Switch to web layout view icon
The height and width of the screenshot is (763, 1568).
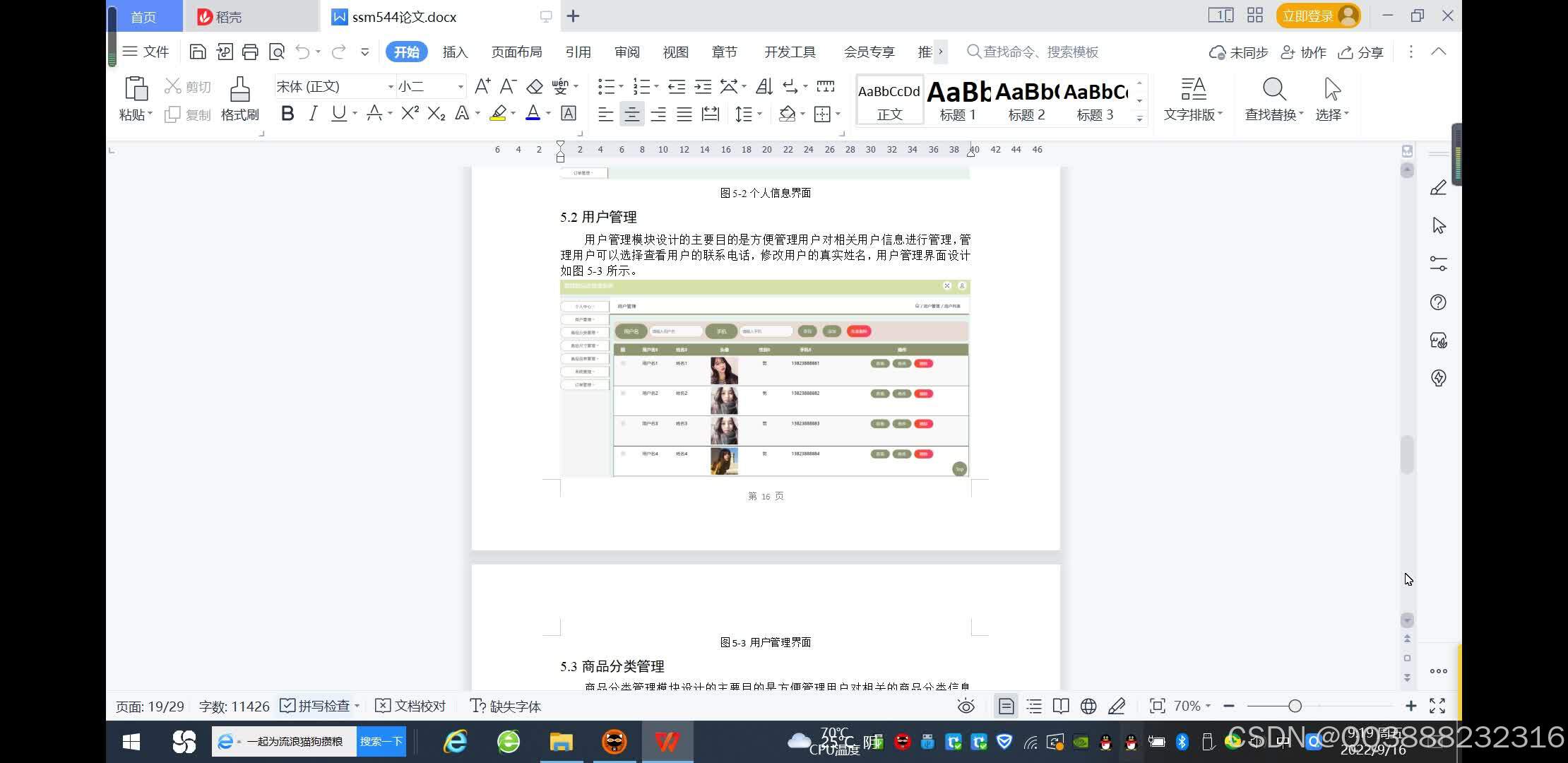1088,706
